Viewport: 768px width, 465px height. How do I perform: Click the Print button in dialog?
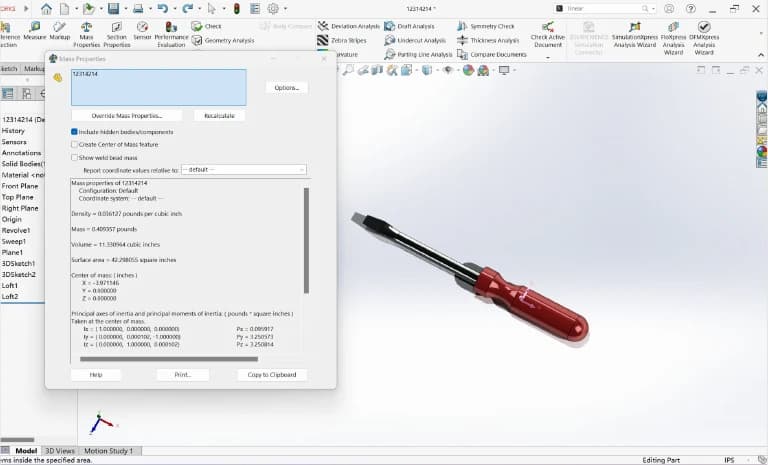tap(183, 374)
